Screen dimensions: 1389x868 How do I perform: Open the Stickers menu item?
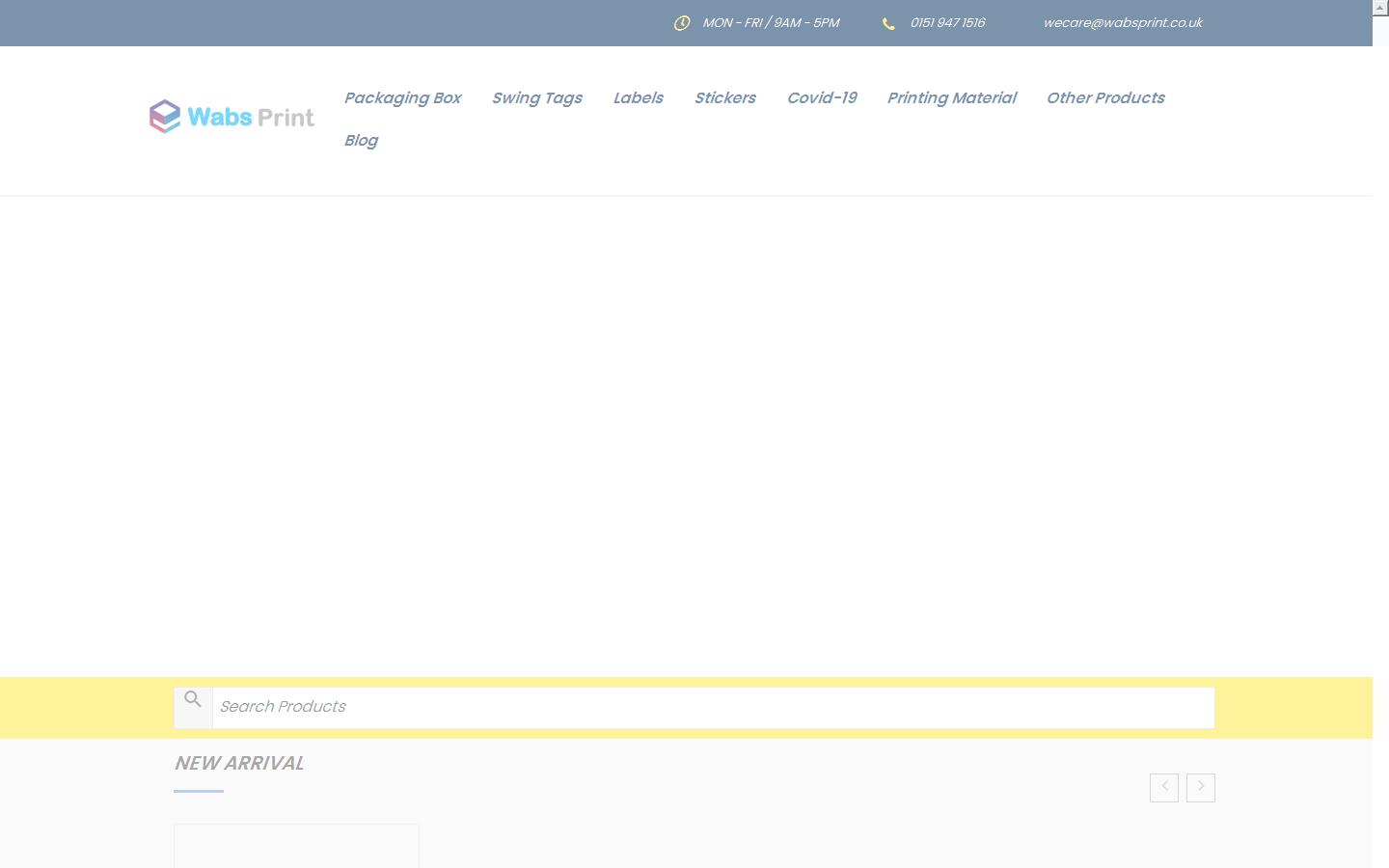click(x=724, y=97)
